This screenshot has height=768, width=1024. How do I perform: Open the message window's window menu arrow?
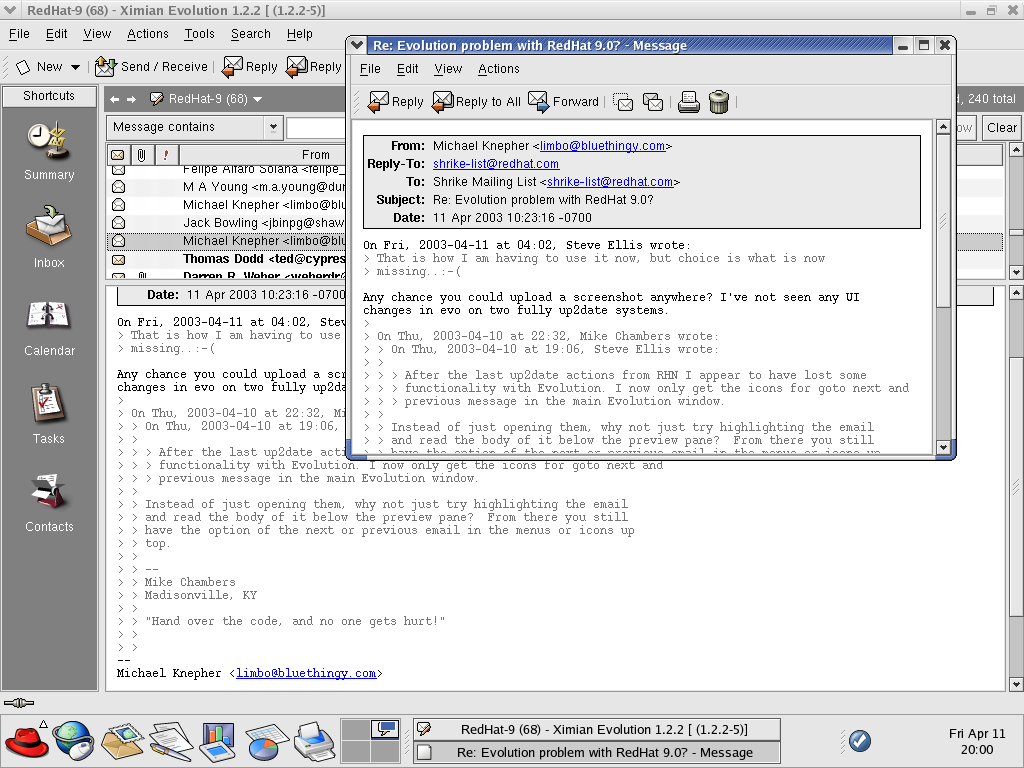coord(357,45)
